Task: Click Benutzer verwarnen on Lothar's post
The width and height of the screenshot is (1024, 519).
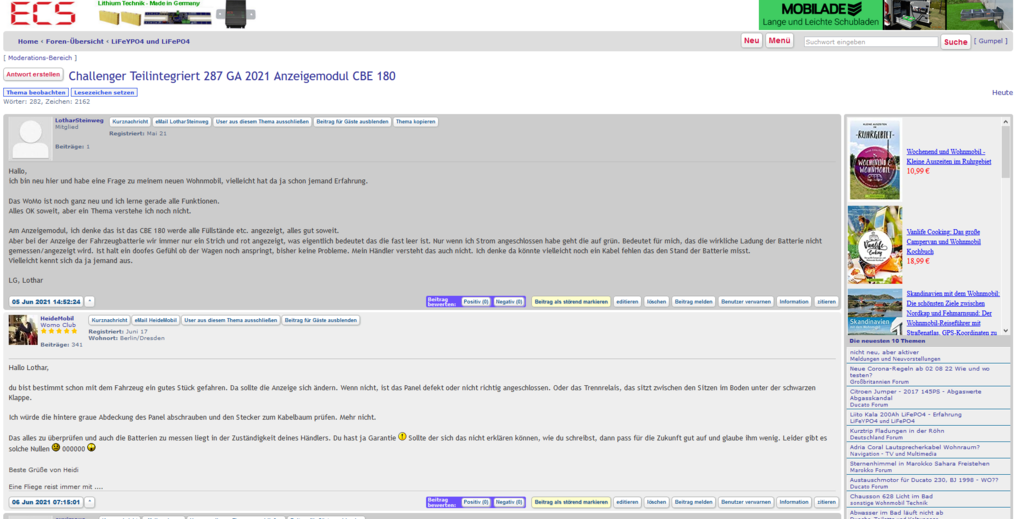Action: [x=745, y=302]
